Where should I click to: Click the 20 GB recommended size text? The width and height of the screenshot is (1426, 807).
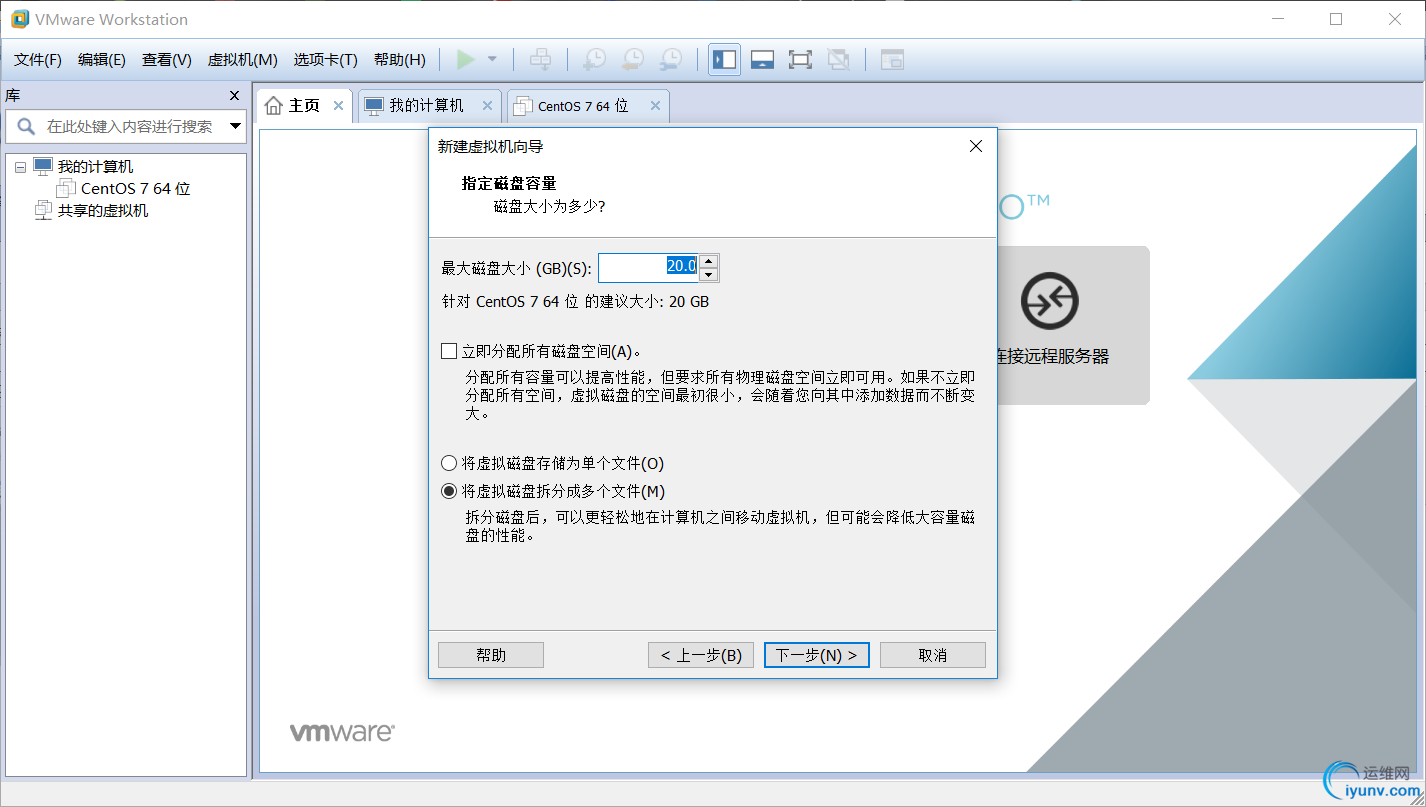point(687,301)
